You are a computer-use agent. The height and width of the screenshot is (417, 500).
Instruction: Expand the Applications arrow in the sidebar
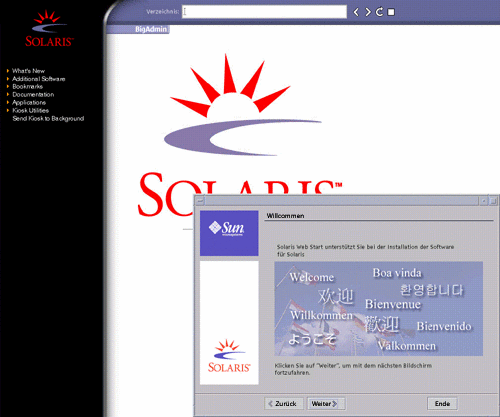(x=8, y=102)
